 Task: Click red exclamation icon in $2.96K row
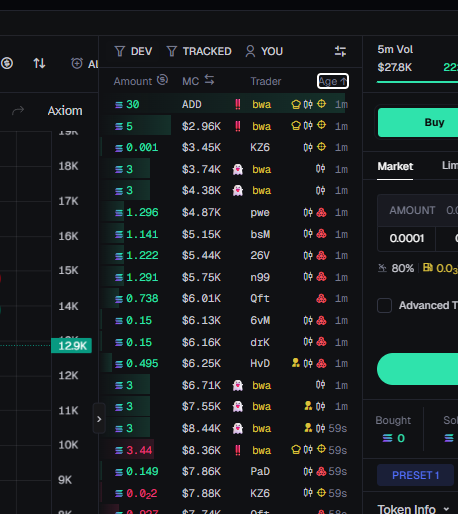click(238, 126)
